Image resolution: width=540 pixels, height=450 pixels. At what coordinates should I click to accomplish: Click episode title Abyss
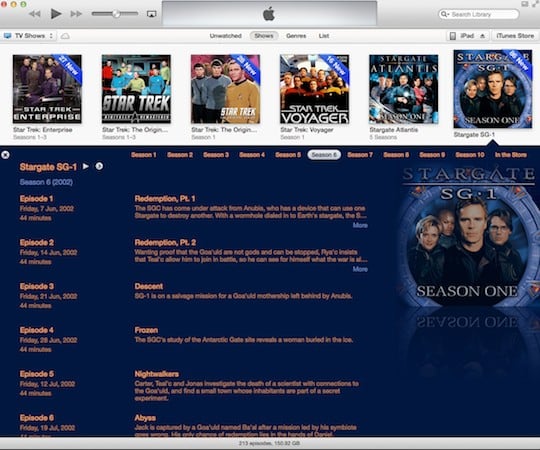click(145, 418)
